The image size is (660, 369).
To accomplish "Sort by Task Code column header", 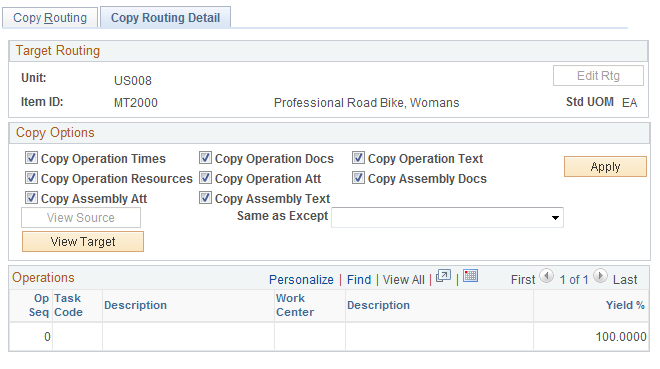I will tap(68, 305).
